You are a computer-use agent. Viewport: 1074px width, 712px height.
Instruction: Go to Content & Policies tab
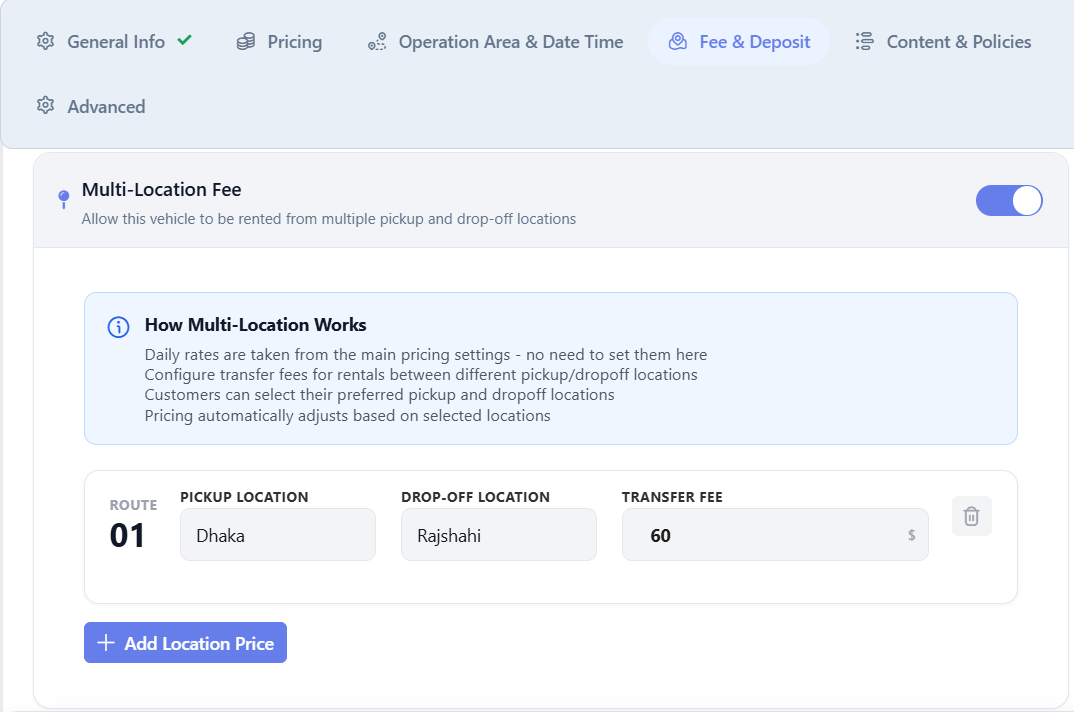point(943,42)
